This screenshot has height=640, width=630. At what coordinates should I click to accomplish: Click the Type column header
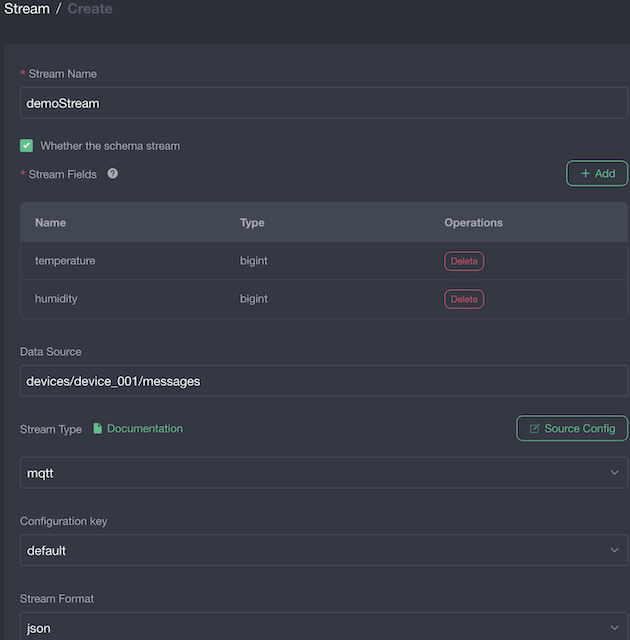(x=252, y=223)
